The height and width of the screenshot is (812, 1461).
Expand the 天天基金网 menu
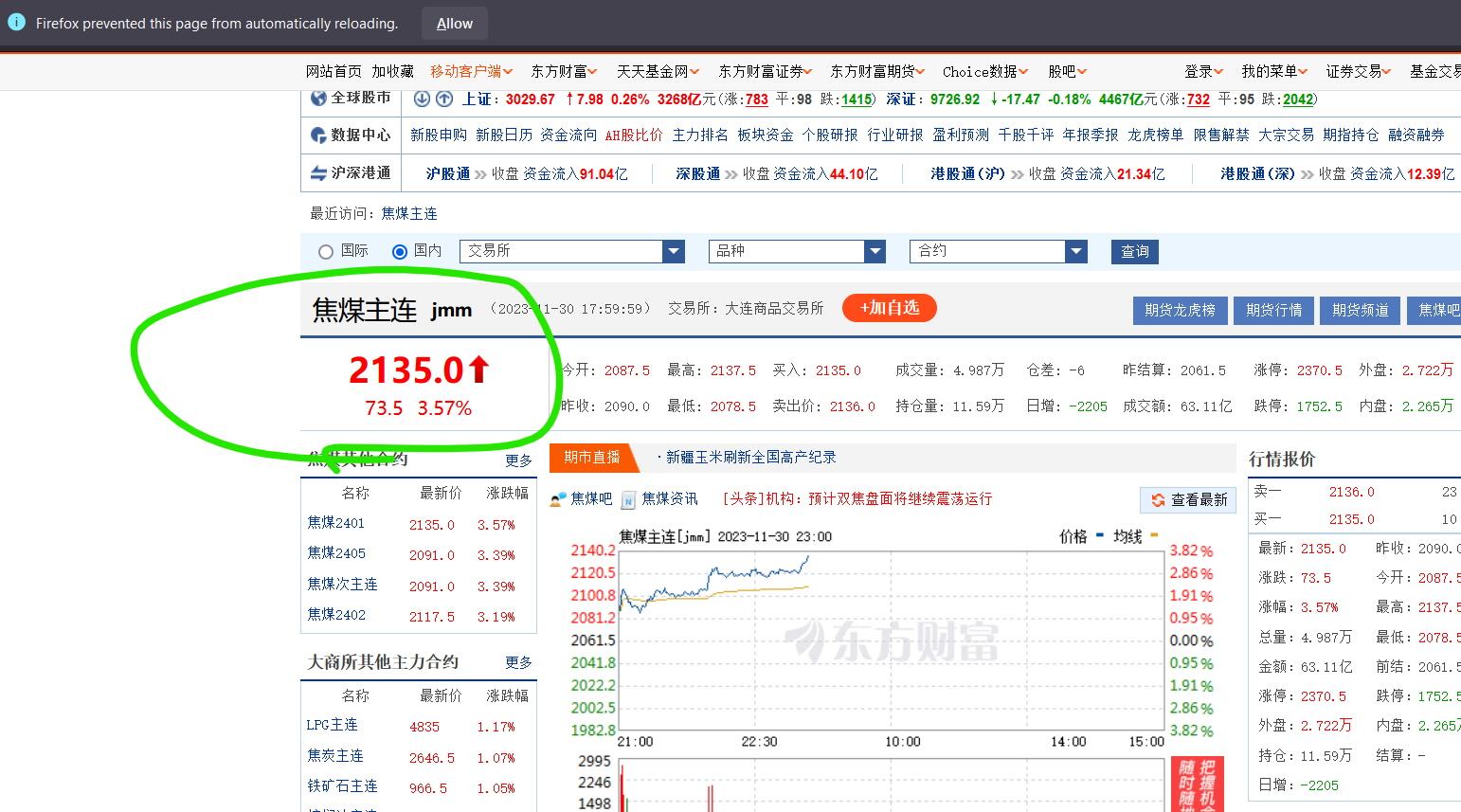[x=658, y=71]
